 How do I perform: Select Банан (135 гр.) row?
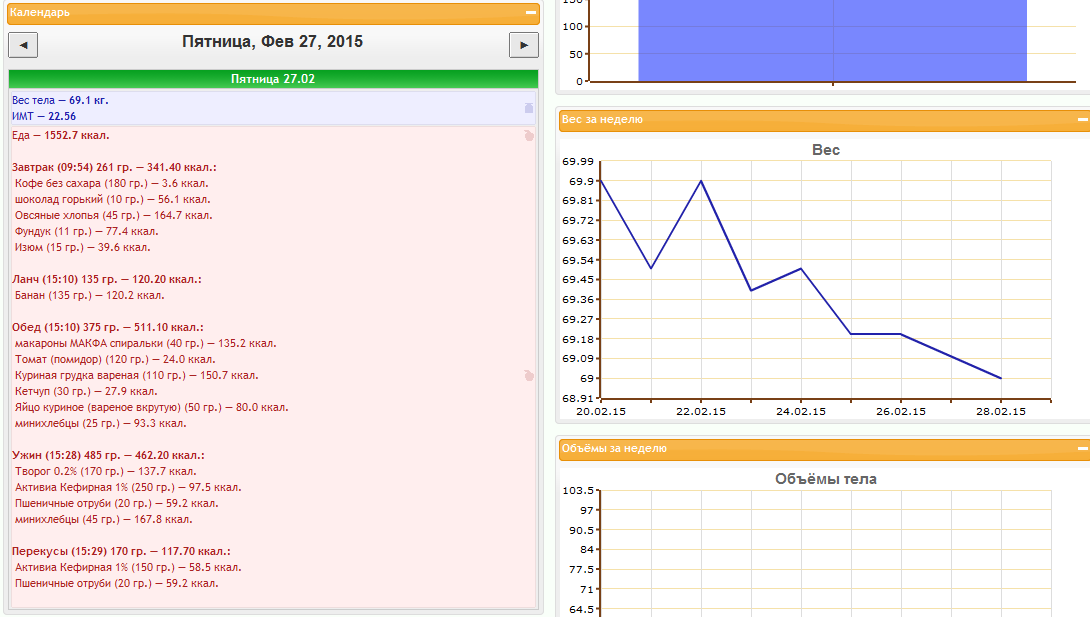(90, 295)
